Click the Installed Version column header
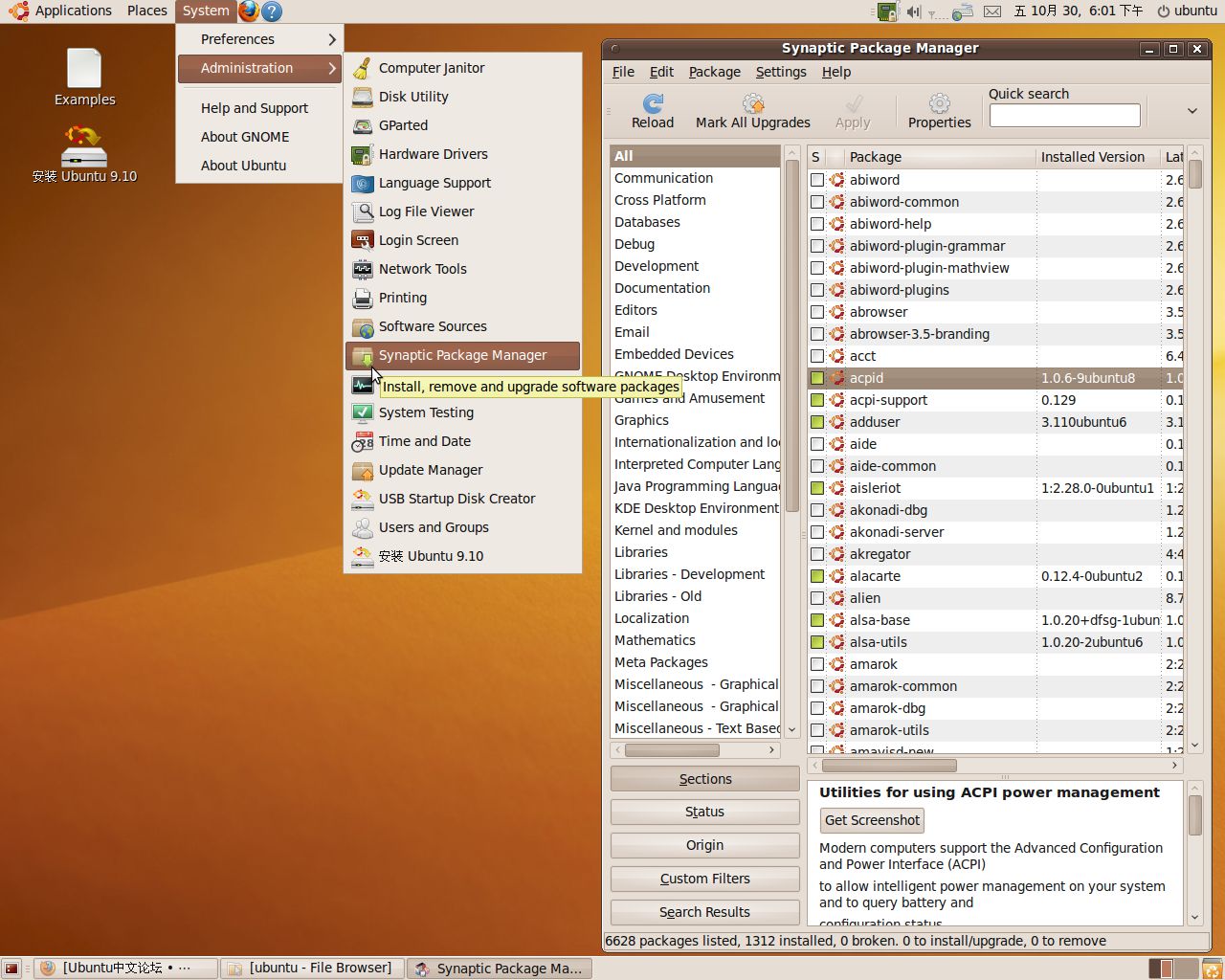This screenshot has width=1225, height=980. (1098, 157)
